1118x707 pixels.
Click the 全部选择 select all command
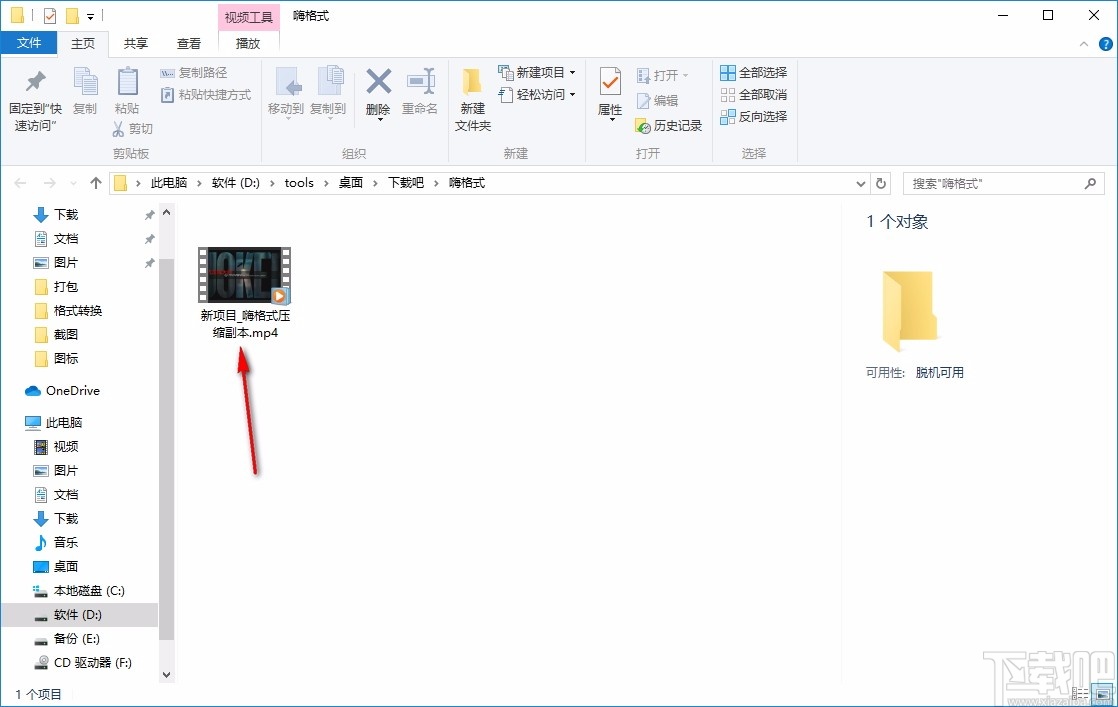click(754, 72)
